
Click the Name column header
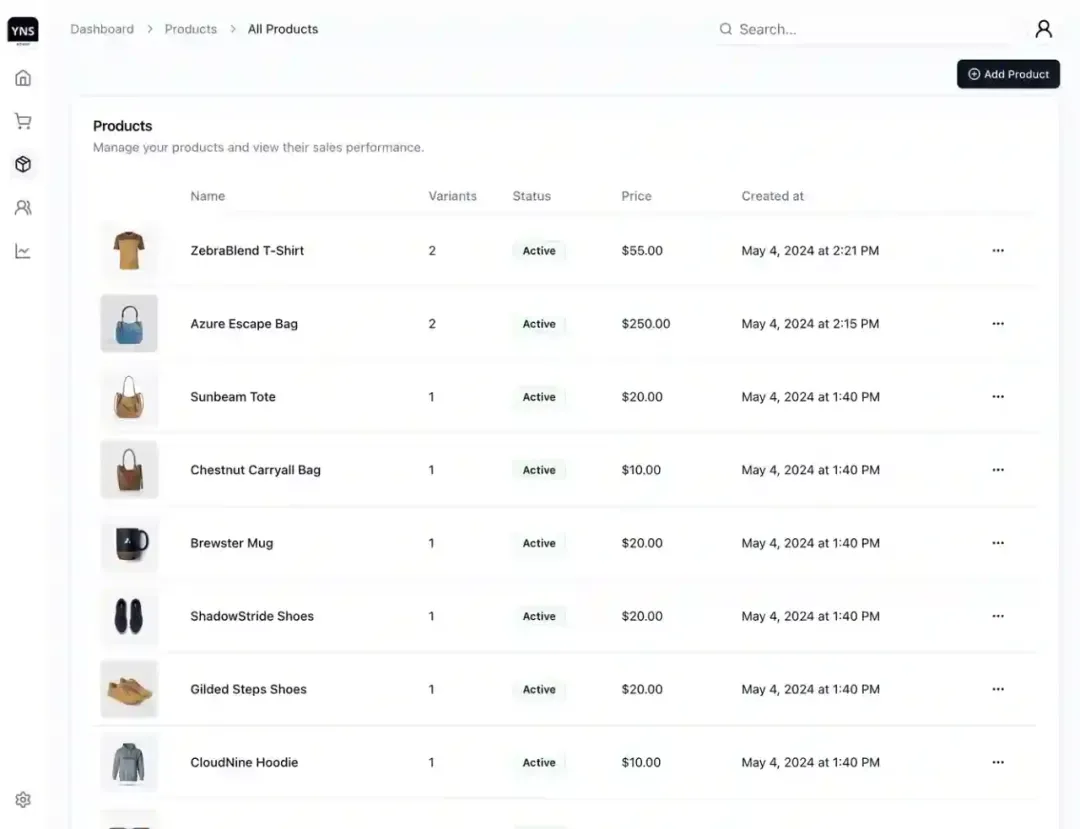[207, 196]
